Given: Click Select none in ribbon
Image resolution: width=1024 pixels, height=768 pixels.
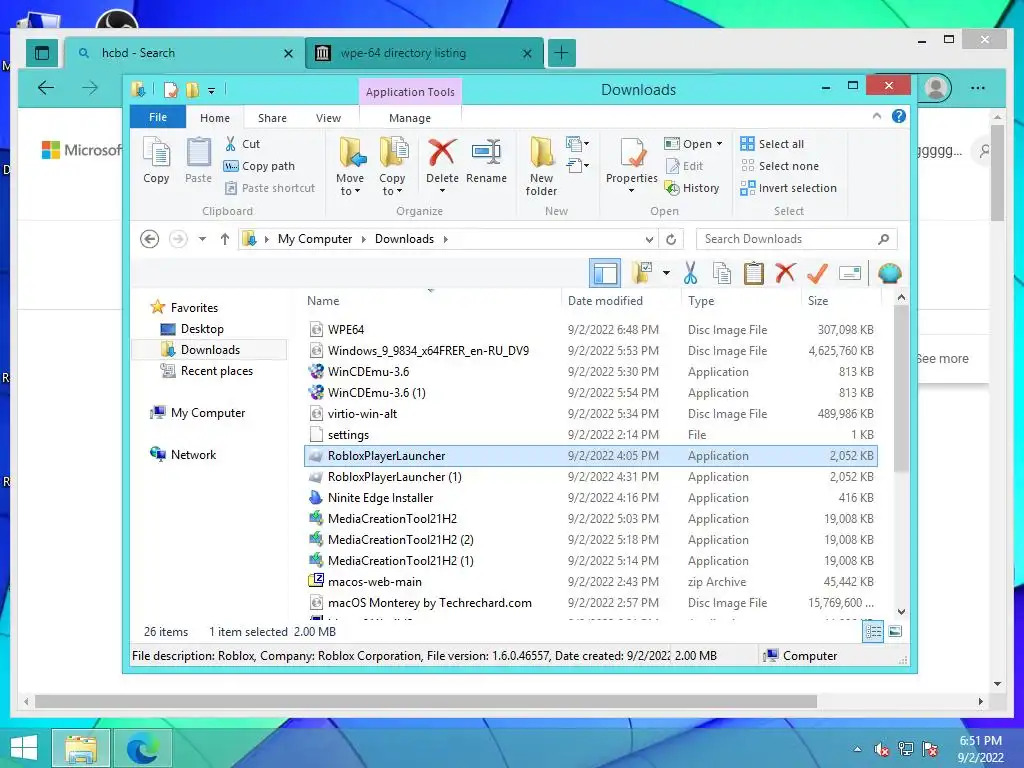Looking at the screenshot, I should [779, 166].
